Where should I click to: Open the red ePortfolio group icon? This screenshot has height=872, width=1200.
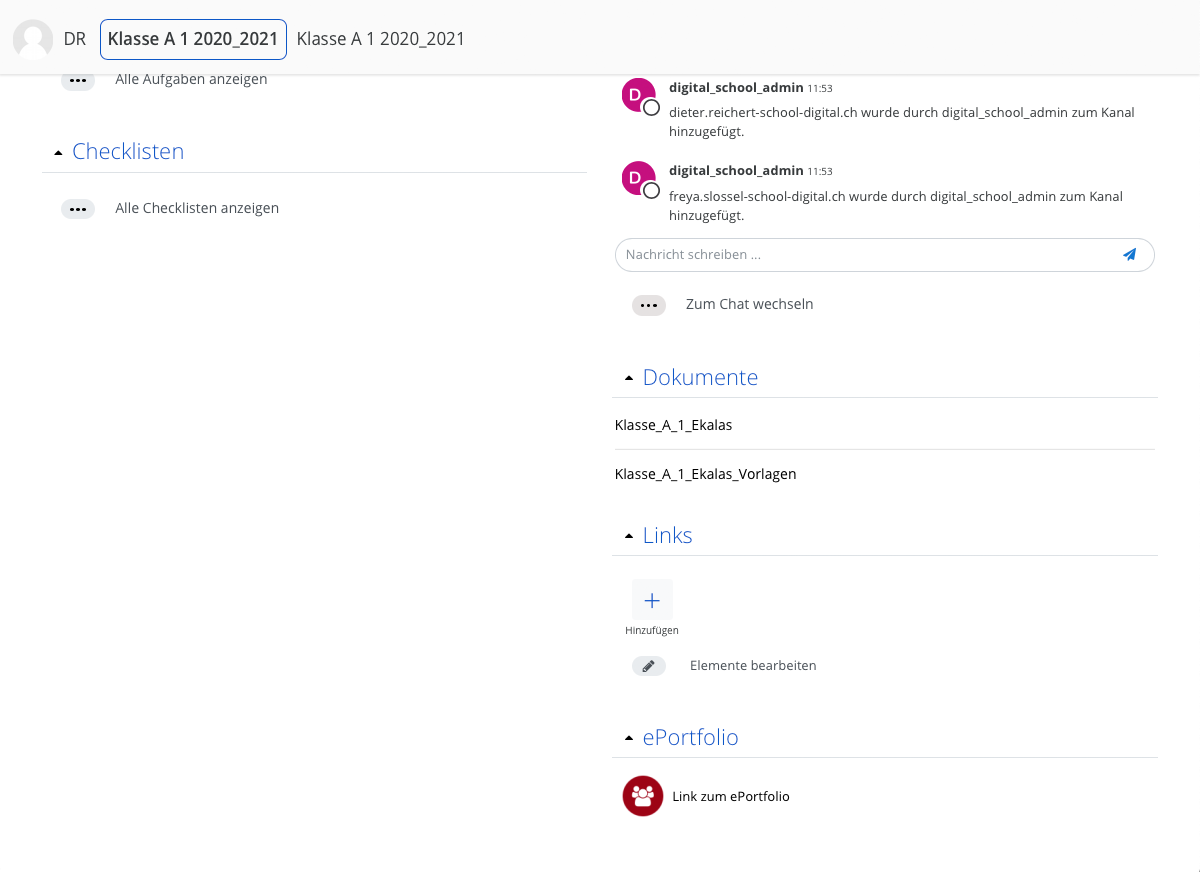coord(643,796)
